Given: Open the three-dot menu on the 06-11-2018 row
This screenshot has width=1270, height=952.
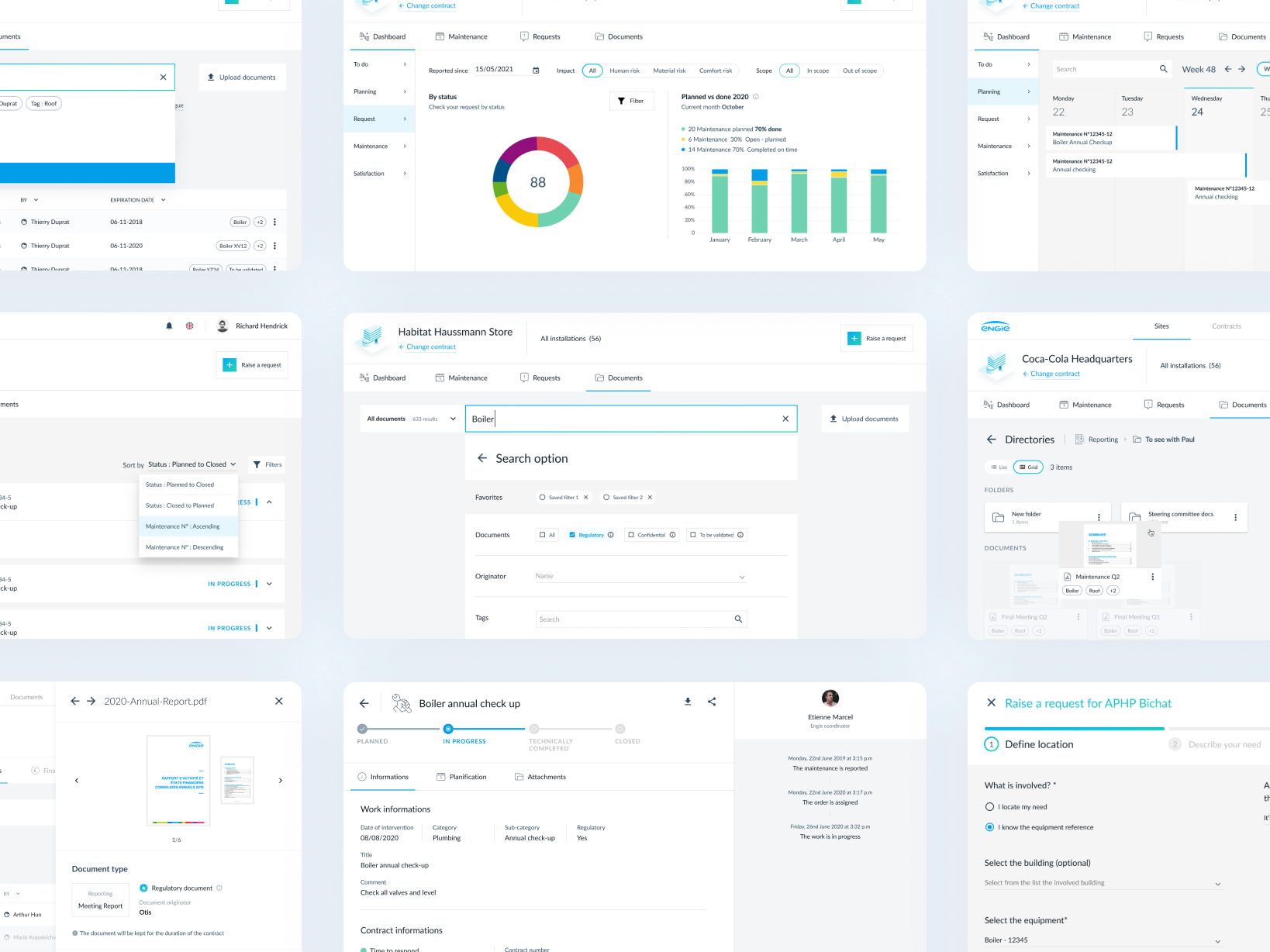Looking at the screenshot, I should click(x=274, y=222).
